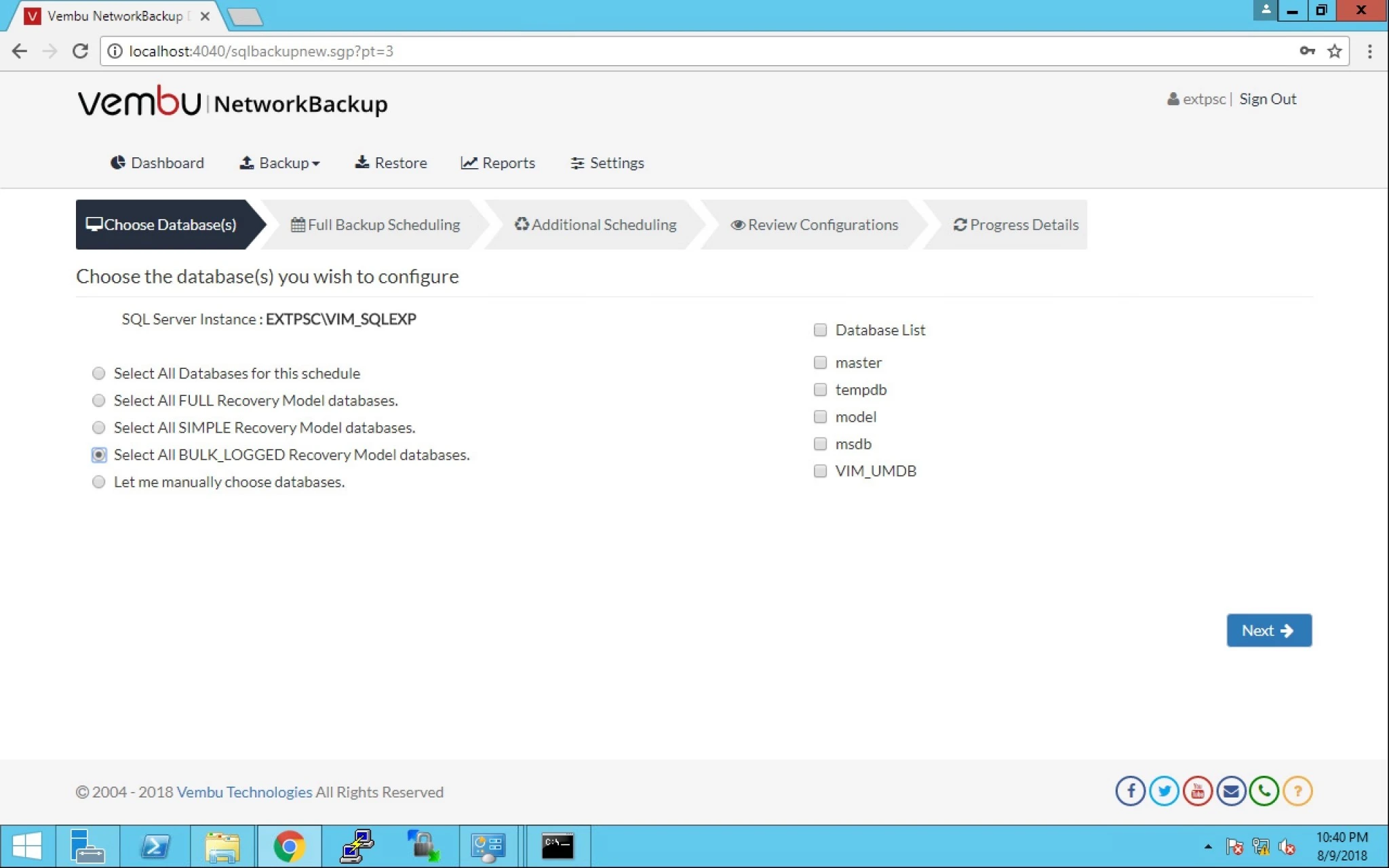This screenshot has width=1389, height=868.
Task: Tick the master database checkbox
Action: 820,362
